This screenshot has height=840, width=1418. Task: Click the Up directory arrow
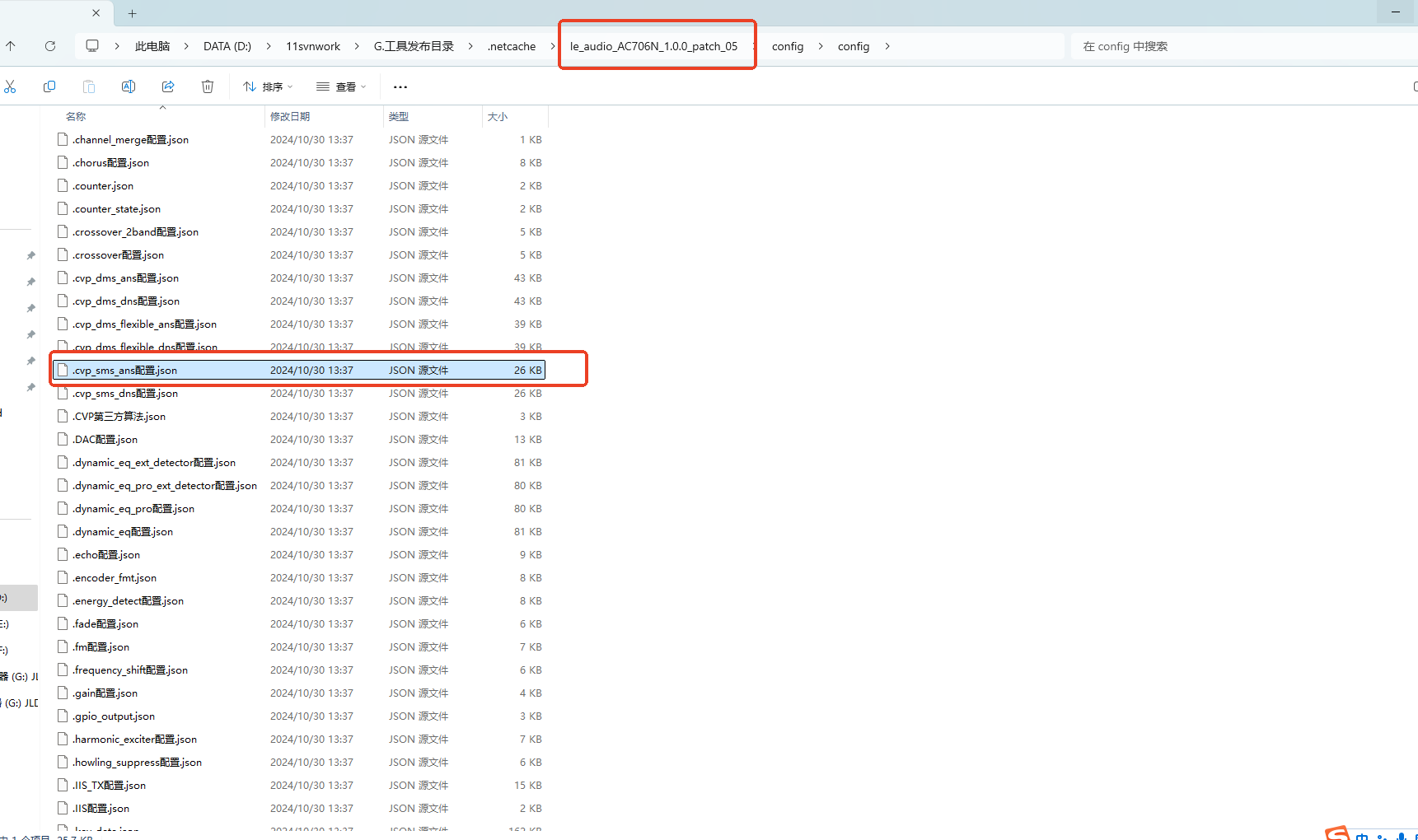click(11, 46)
